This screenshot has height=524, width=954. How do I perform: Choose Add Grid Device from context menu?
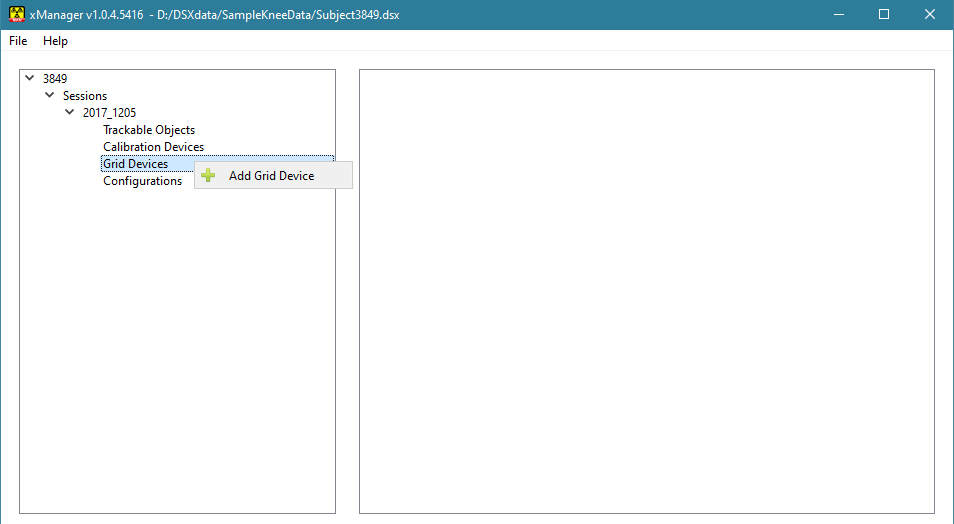pyautogui.click(x=273, y=175)
